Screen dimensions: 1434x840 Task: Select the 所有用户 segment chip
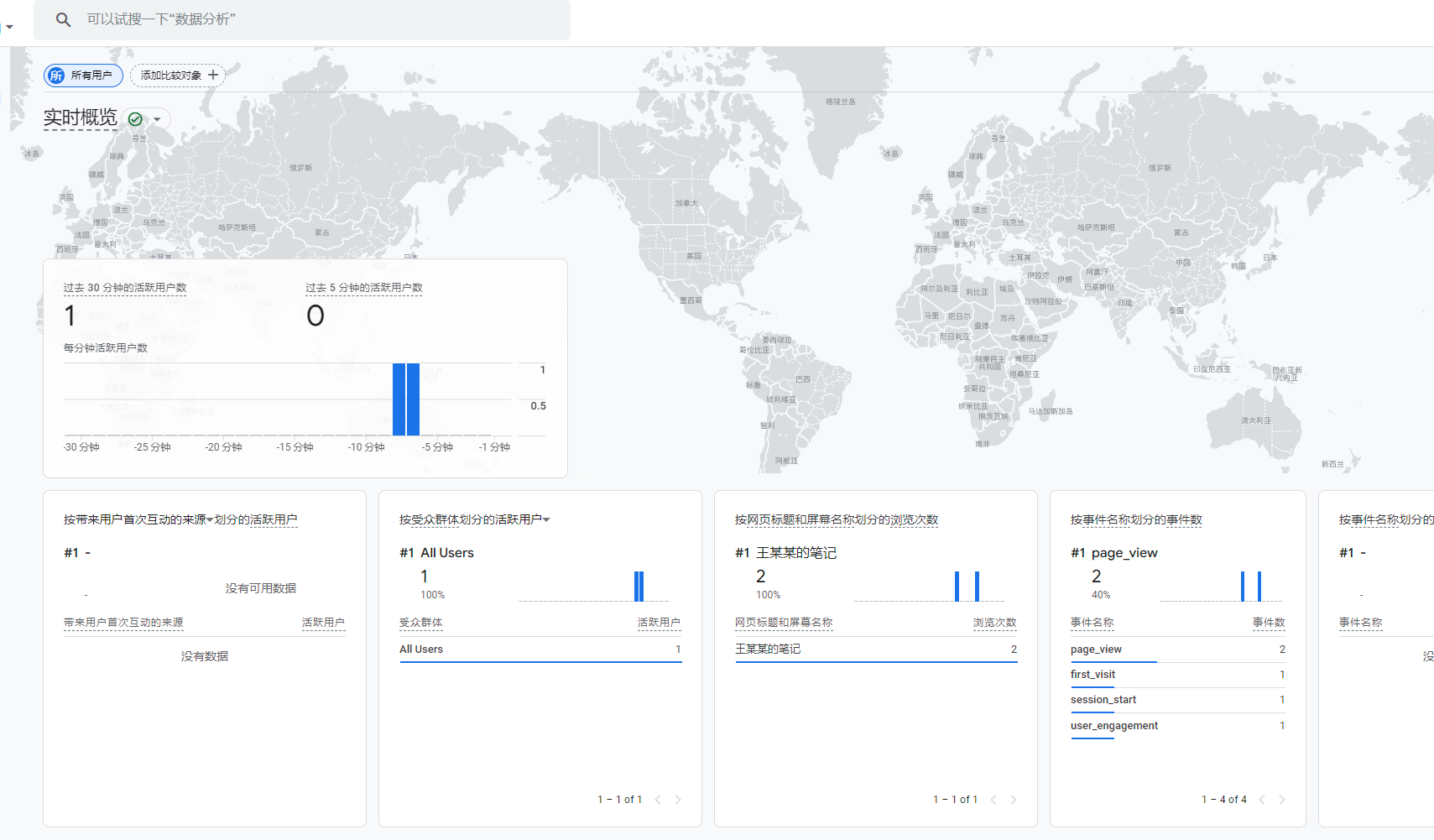(x=83, y=76)
